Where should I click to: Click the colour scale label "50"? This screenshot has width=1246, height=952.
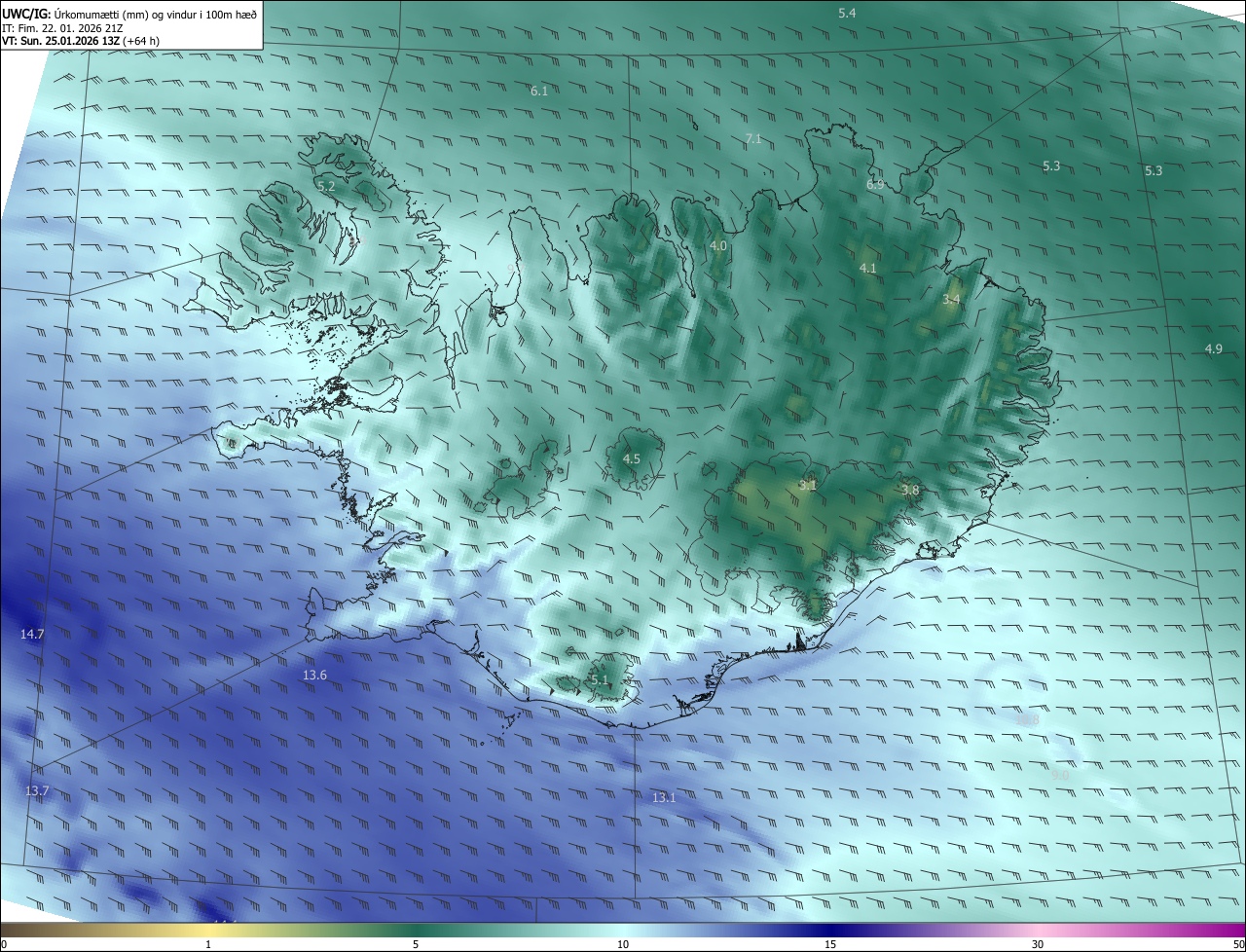coord(1238,944)
